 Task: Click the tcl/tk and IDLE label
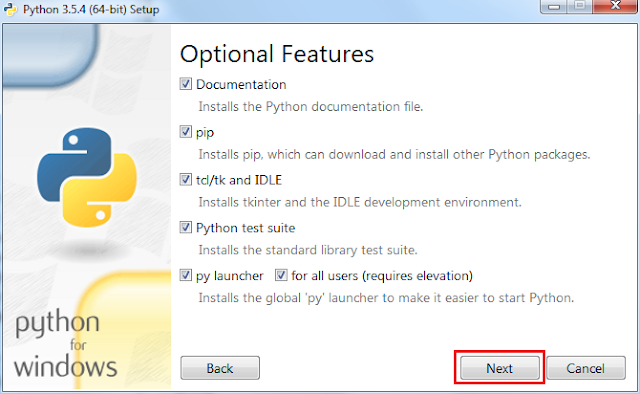pos(239,180)
